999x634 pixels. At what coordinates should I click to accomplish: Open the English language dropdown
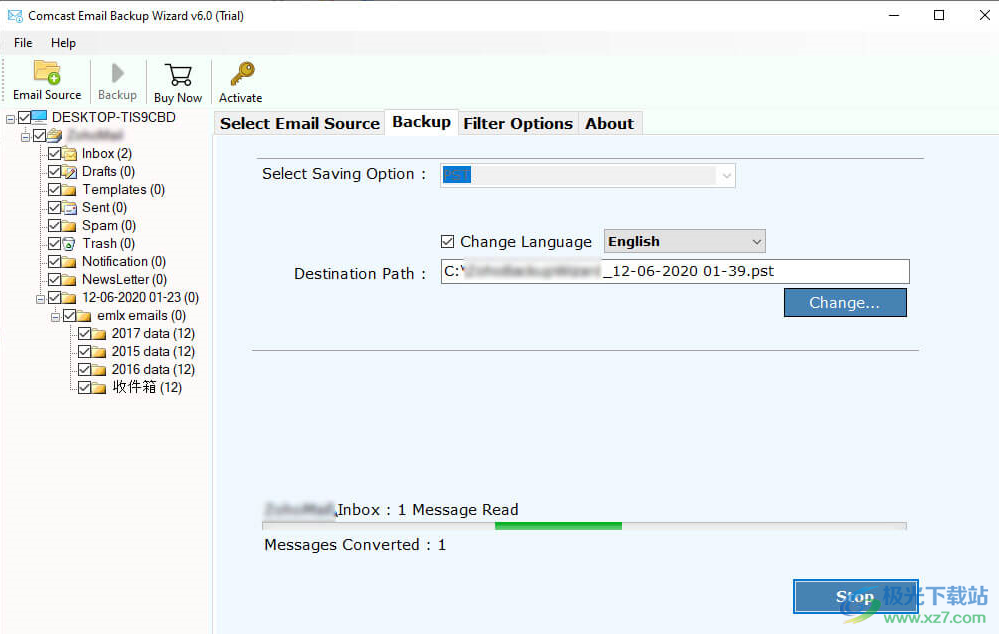click(x=684, y=241)
